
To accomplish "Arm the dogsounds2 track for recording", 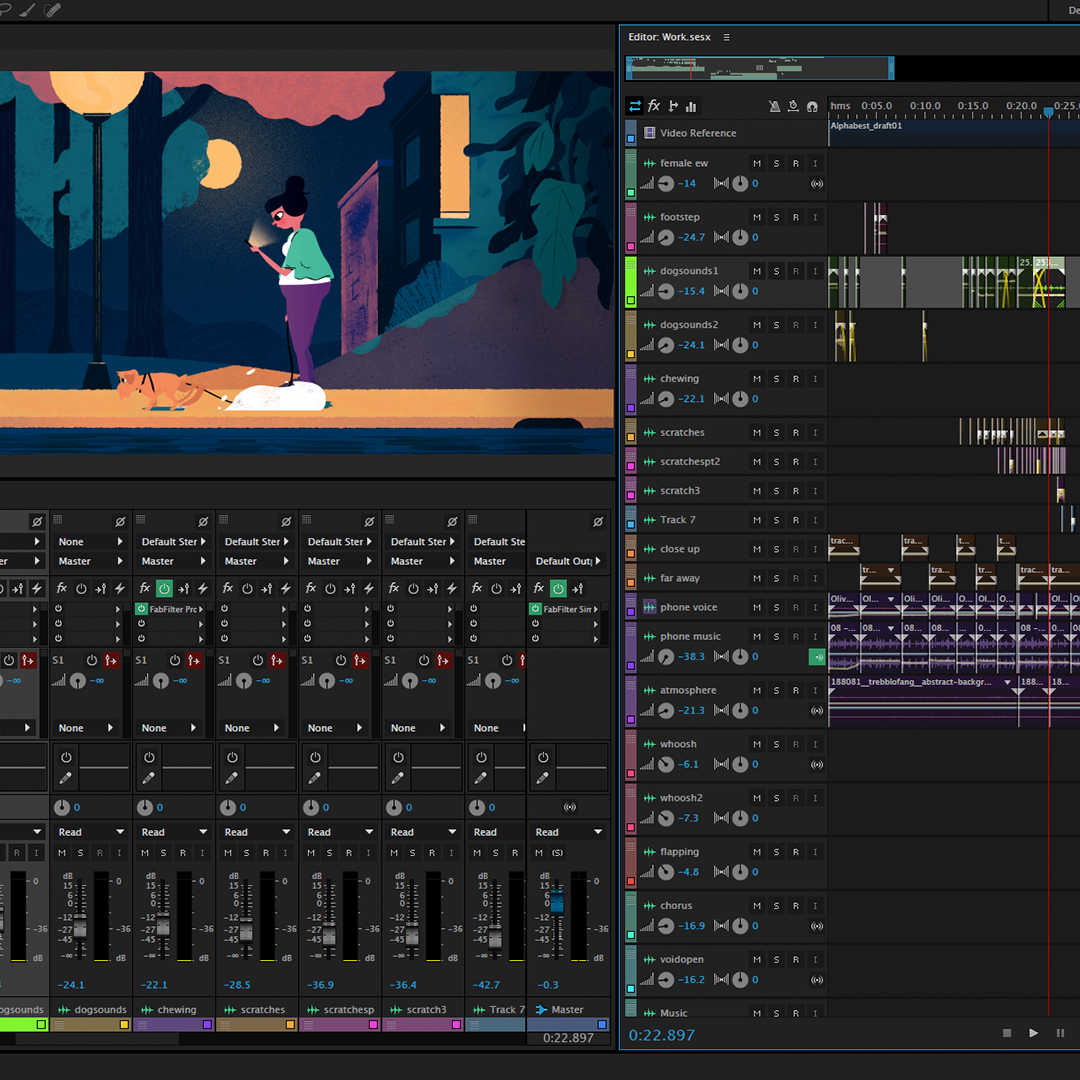I will pos(796,325).
